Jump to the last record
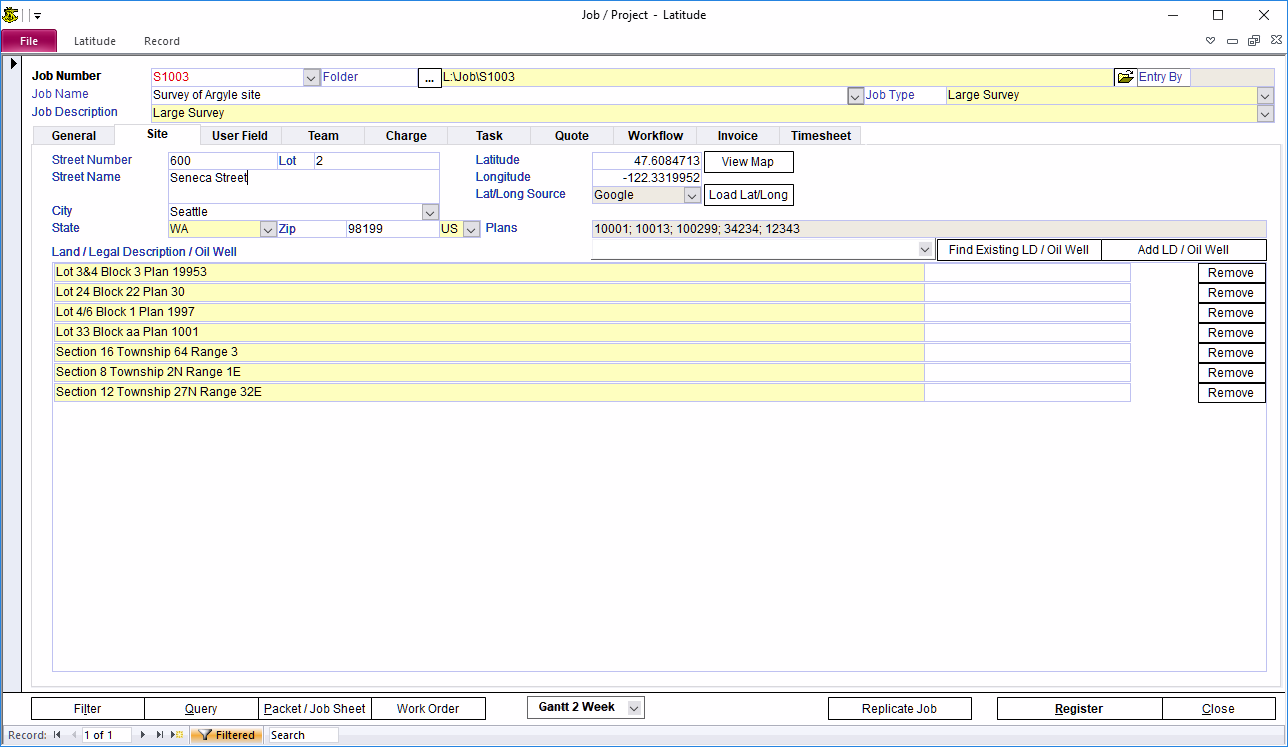1288x747 pixels. pyautogui.click(x=160, y=735)
